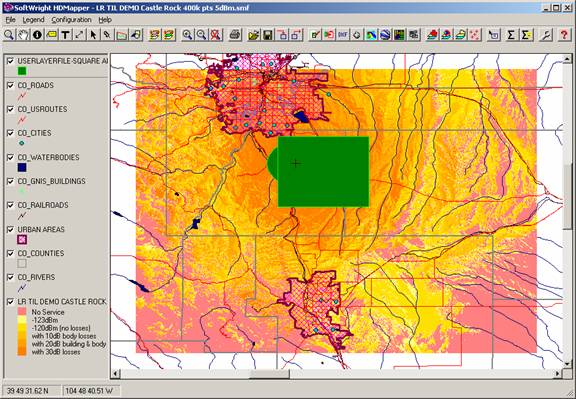Open the red question mark help icon
The image size is (576, 399).
(x=564, y=35)
